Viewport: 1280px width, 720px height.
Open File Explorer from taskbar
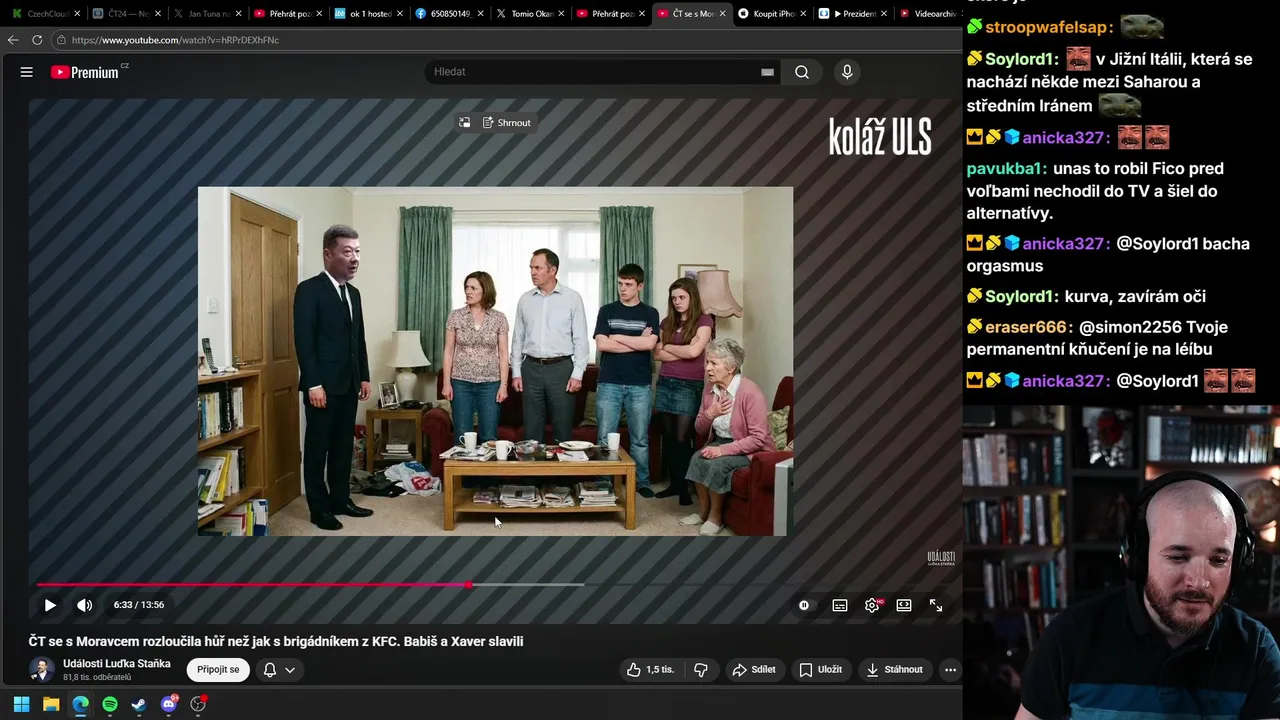pyautogui.click(x=51, y=704)
